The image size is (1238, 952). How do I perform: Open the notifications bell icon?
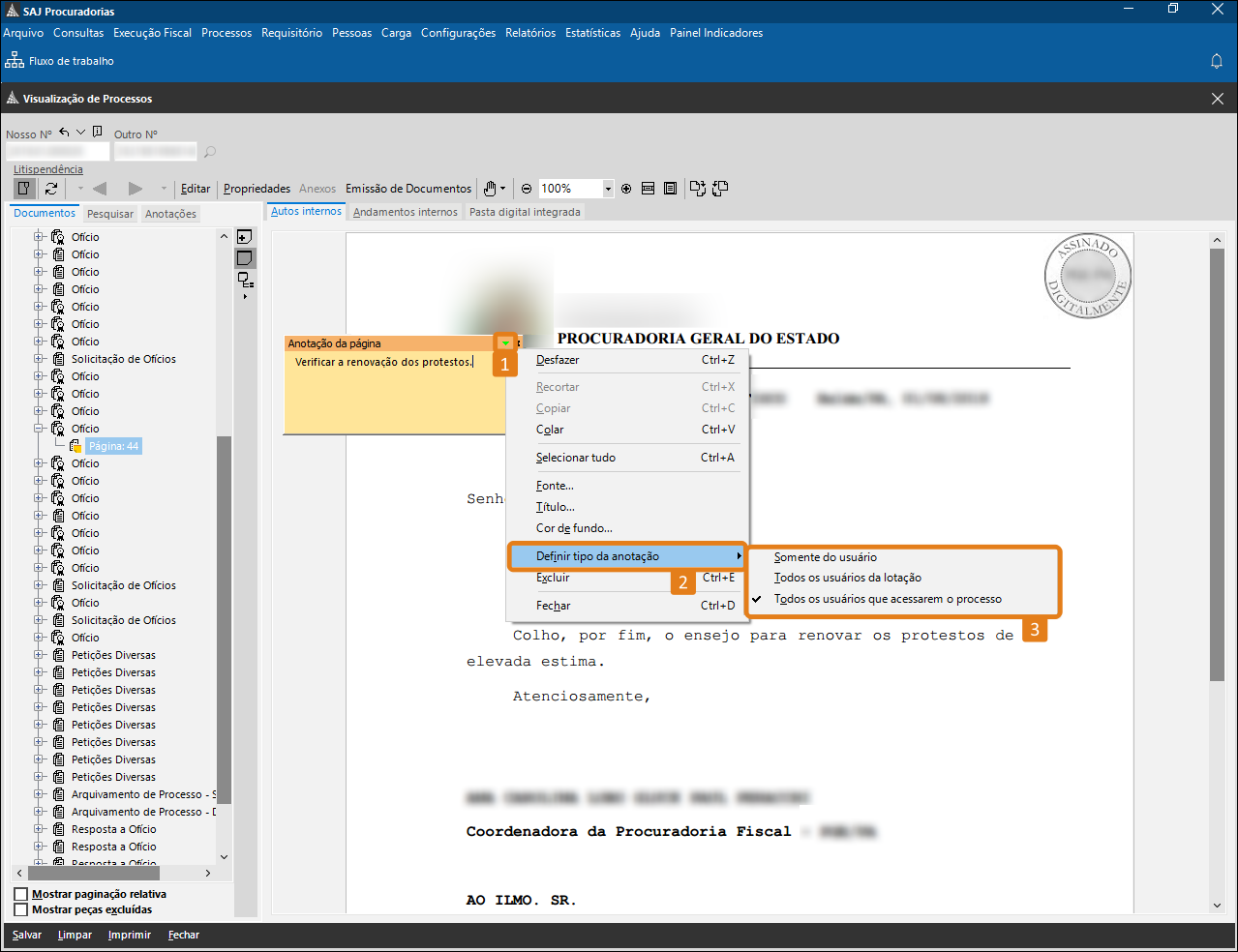point(1217,61)
